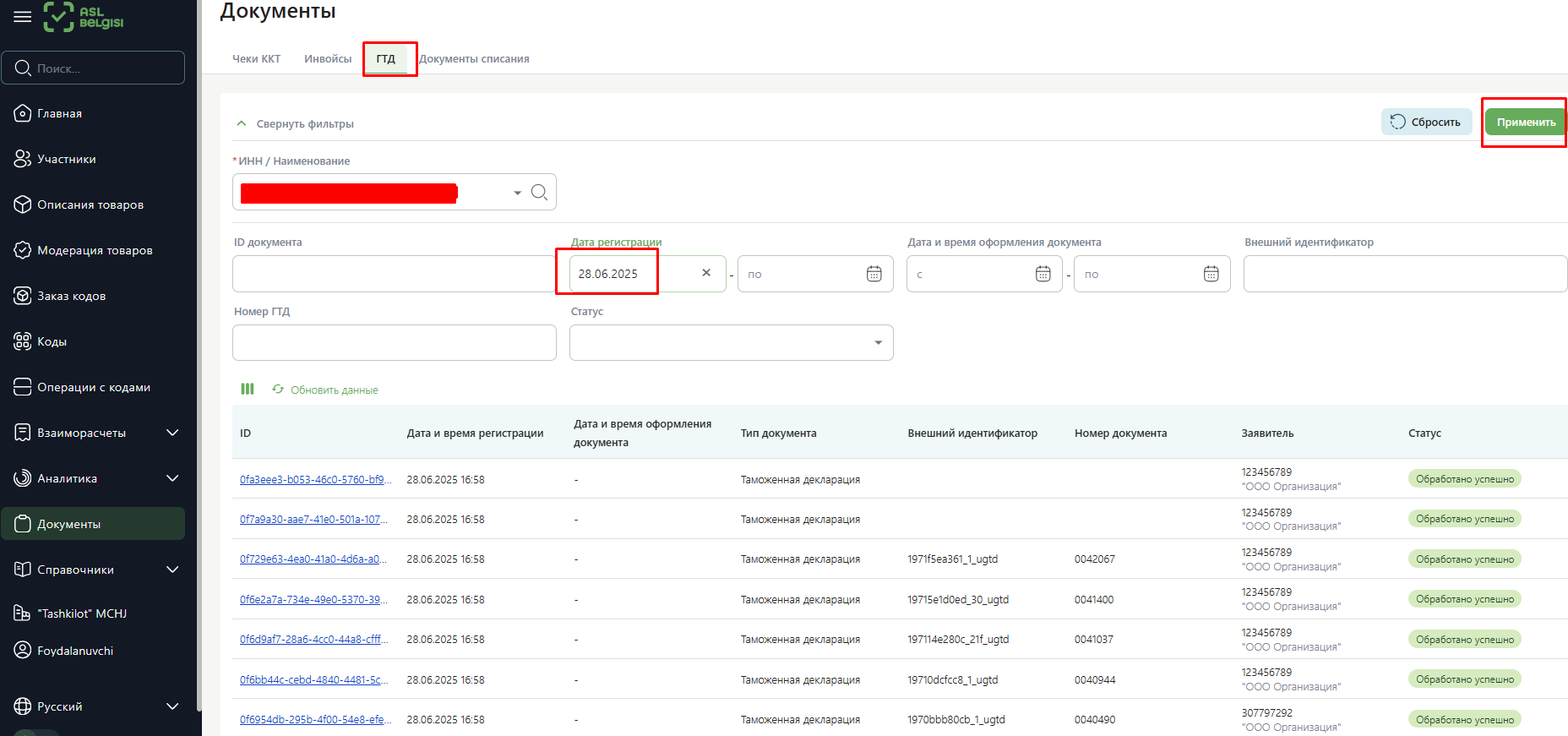Screen dimensions: 1568x736
Task: Click the green column settings icon
Action: tap(248, 390)
